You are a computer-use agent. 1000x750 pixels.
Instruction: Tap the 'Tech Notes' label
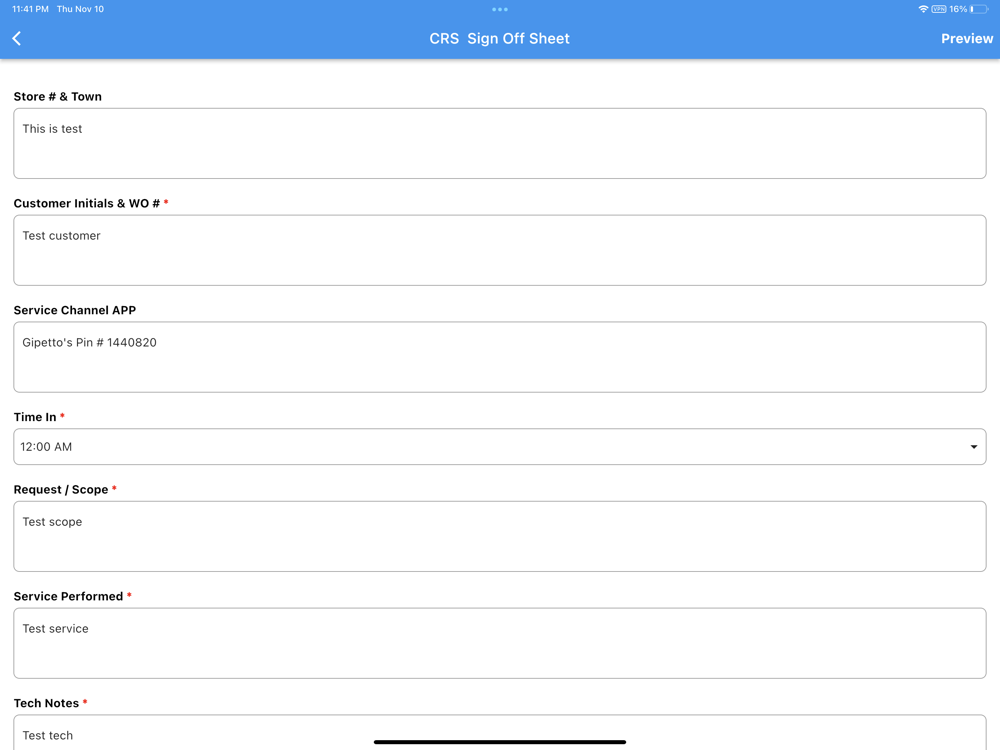pos(46,703)
